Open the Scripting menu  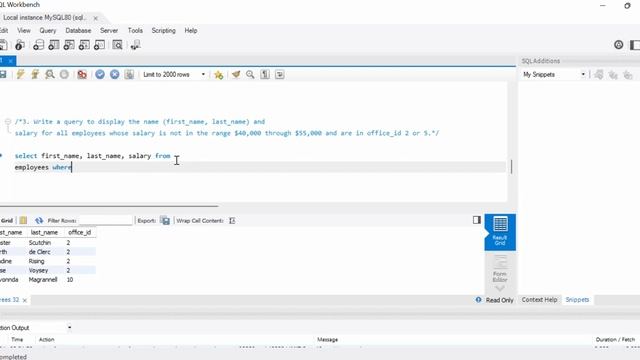(x=163, y=31)
